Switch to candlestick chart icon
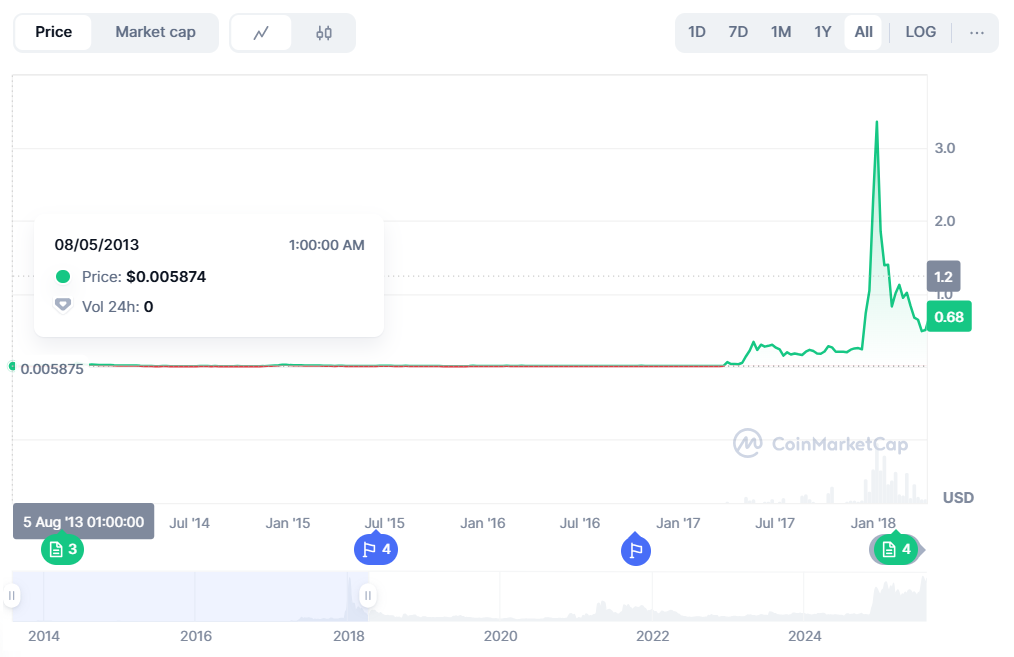Image resolution: width=1014 pixels, height=657 pixels. click(324, 33)
